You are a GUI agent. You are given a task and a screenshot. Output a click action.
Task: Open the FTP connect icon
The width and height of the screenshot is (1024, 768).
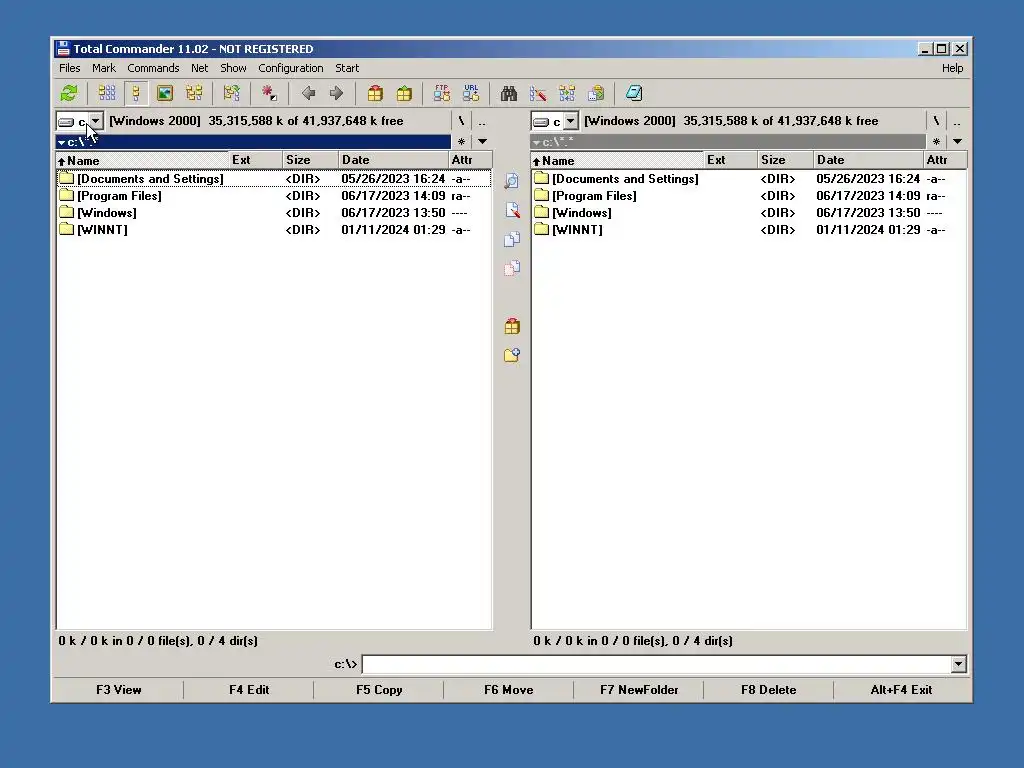click(x=441, y=93)
